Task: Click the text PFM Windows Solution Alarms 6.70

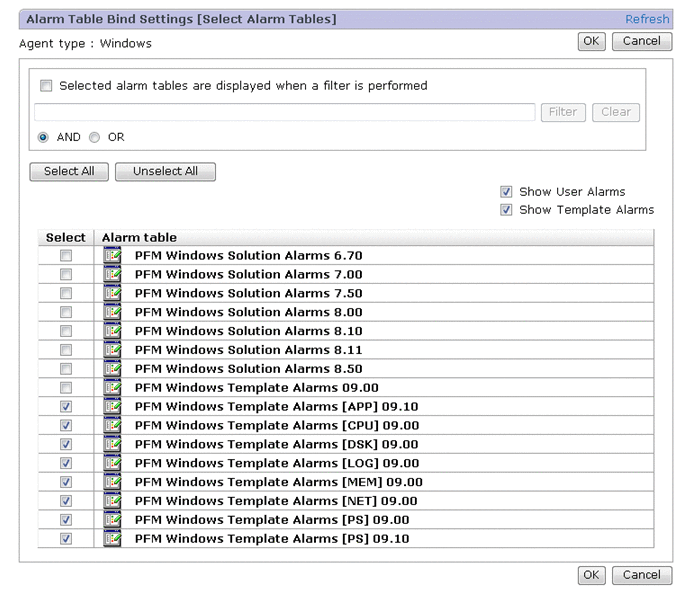Action: (x=249, y=255)
